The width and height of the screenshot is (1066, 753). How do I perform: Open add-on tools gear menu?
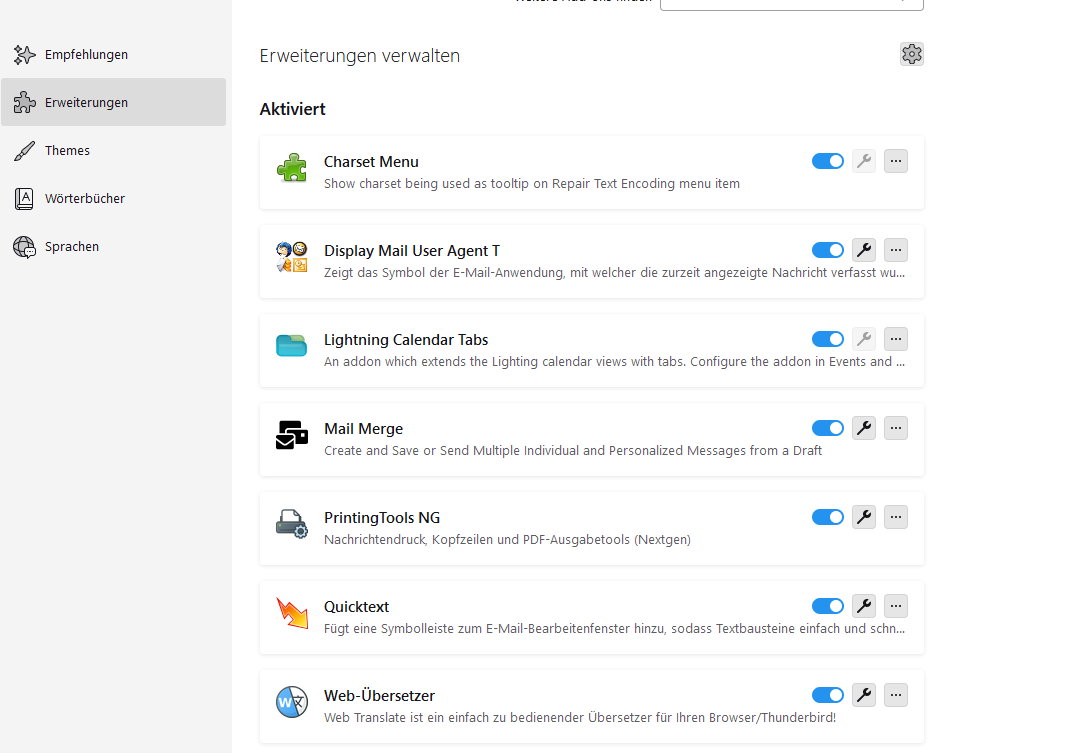pyautogui.click(x=911, y=54)
